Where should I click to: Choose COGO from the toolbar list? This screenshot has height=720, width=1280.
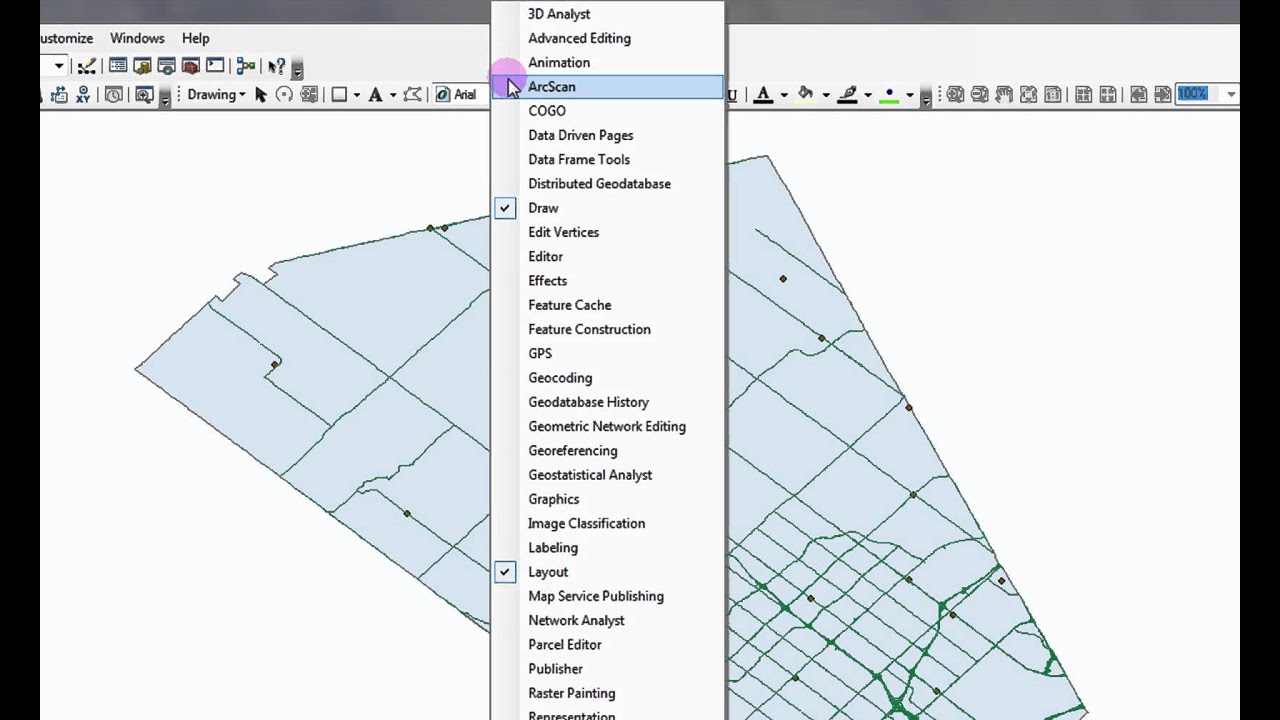(607, 111)
